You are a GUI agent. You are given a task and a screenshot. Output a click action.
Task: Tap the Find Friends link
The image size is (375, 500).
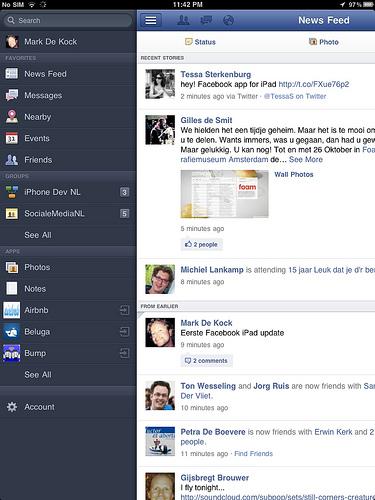tap(253, 454)
